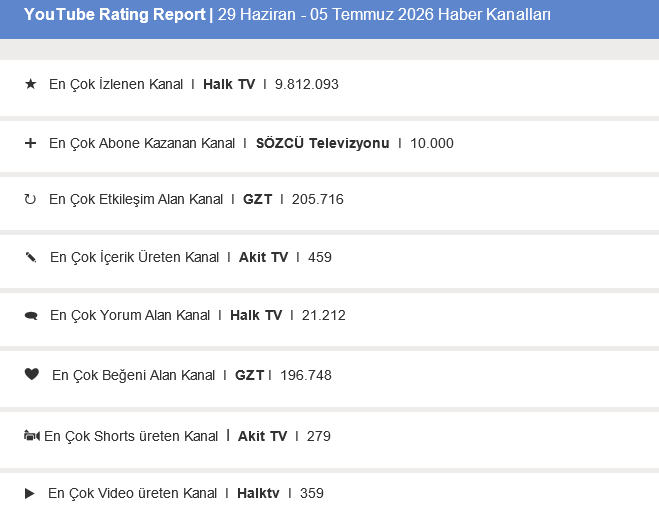Image resolution: width=659 pixels, height=517 pixels.
Task: Select GZT in the Etkileşim row
Action: point(258,199)
